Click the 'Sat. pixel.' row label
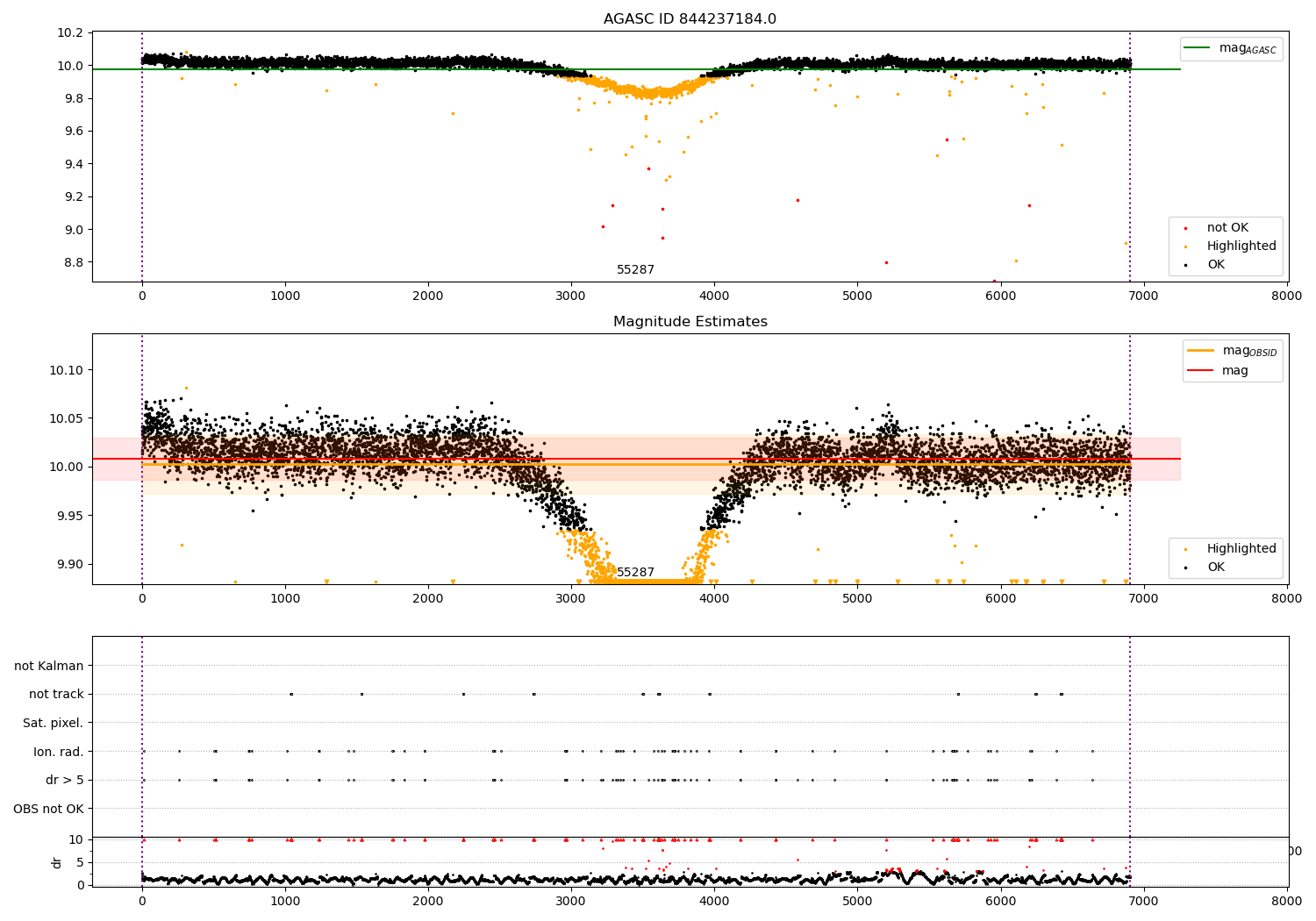The width and height of the screenshot is (1316, 921). point(53,724)
